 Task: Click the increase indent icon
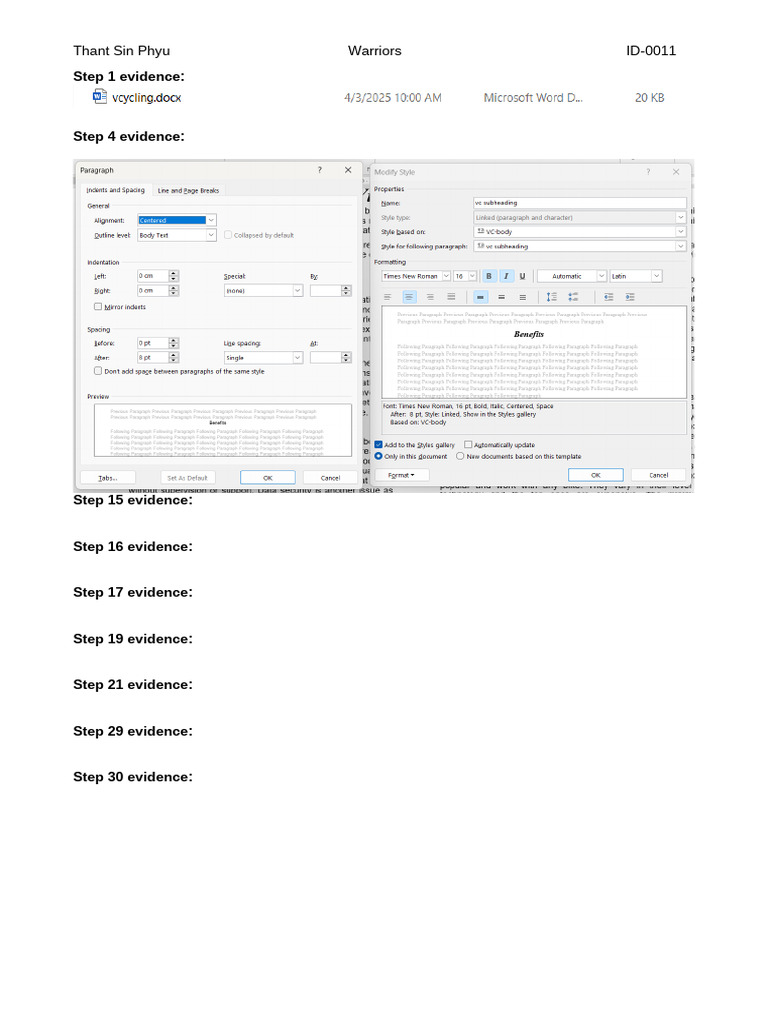click(x=630, y=297)
